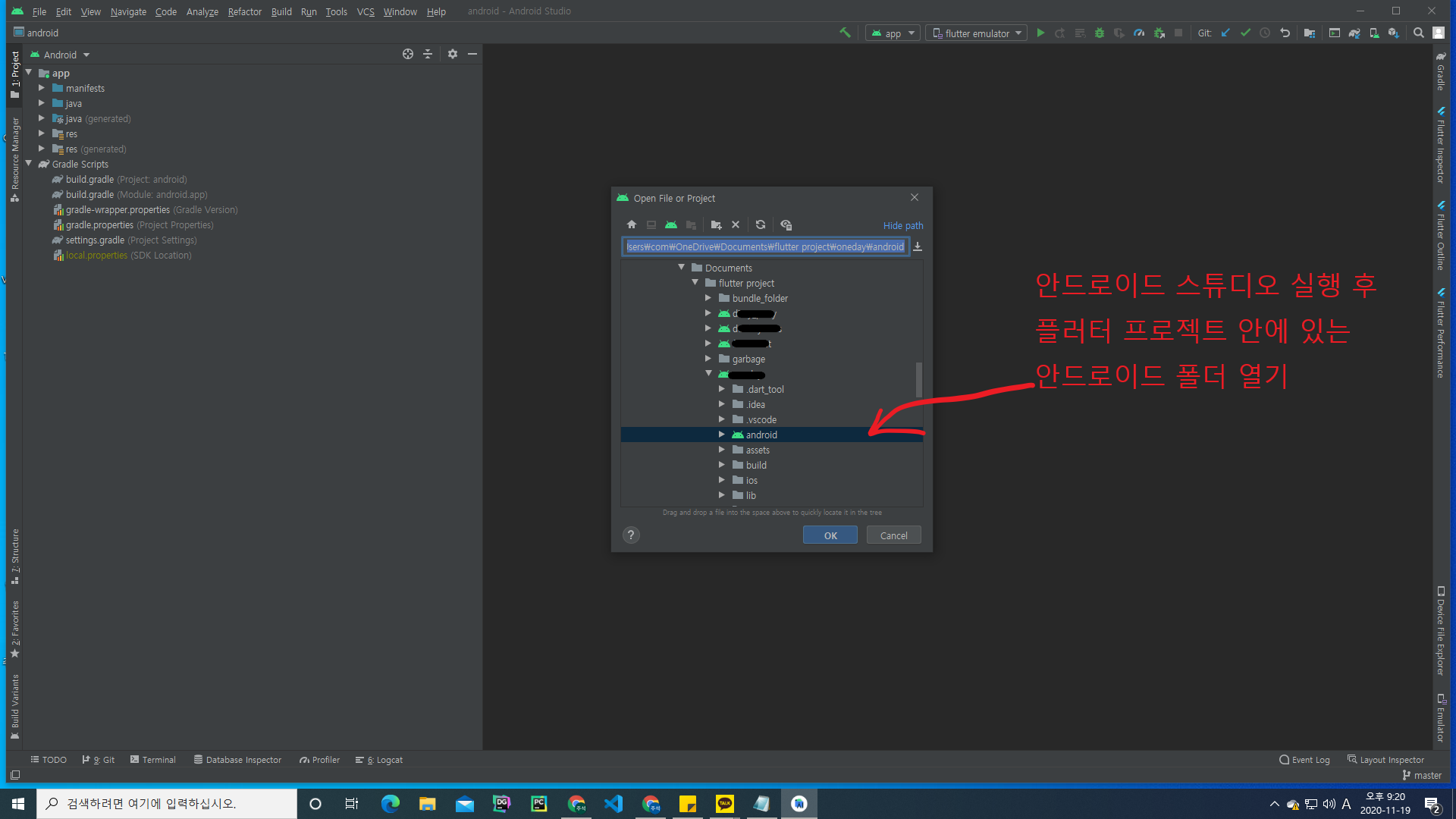
Task: Click the Refresh icon in file dialog
Action: tap(761, 224)
